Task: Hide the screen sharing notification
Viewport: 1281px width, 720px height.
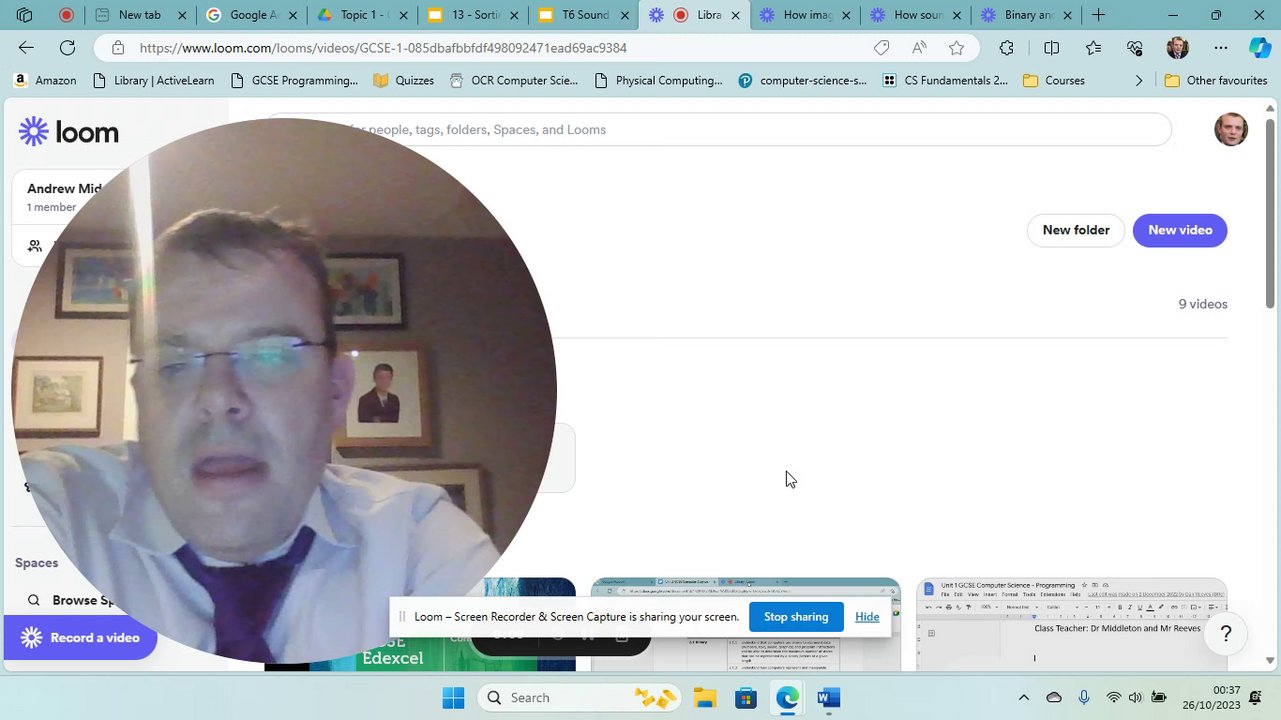Action: 867,617
